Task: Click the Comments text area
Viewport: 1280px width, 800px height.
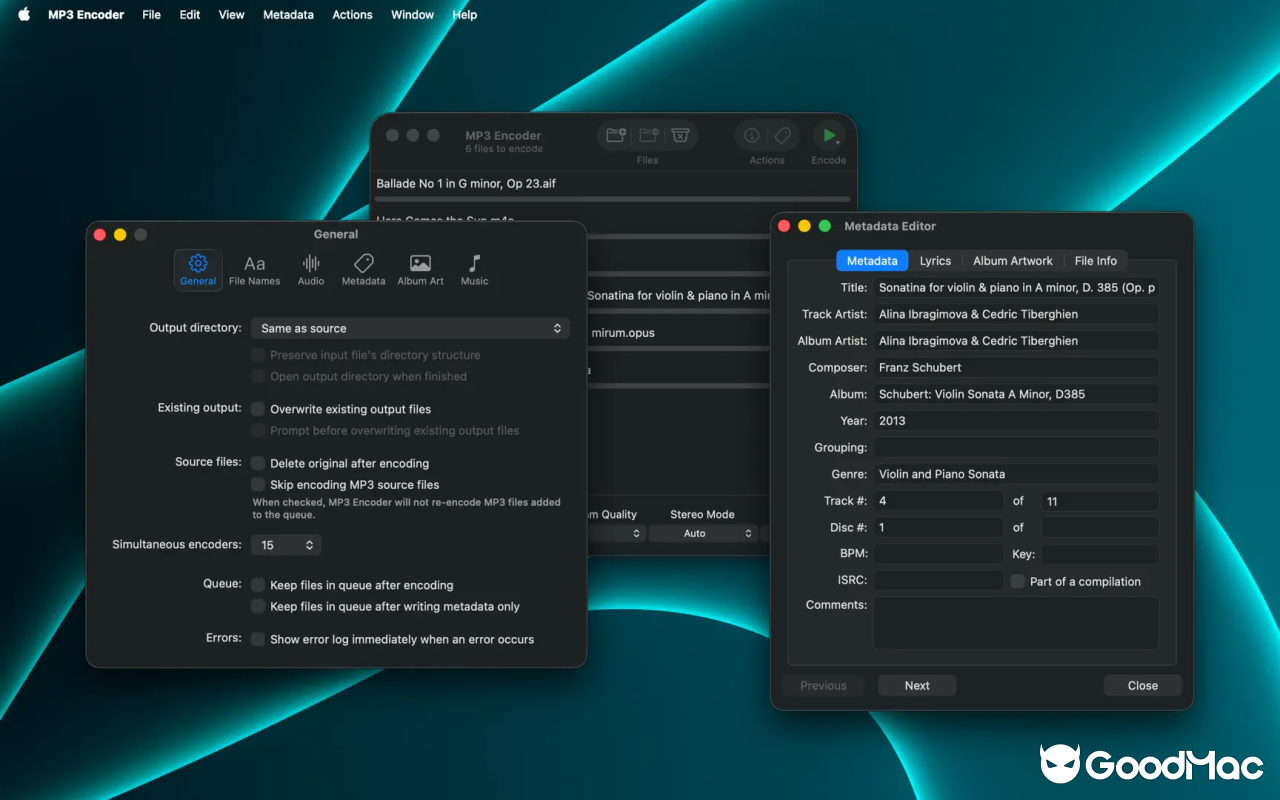Action: point(1016,623)
